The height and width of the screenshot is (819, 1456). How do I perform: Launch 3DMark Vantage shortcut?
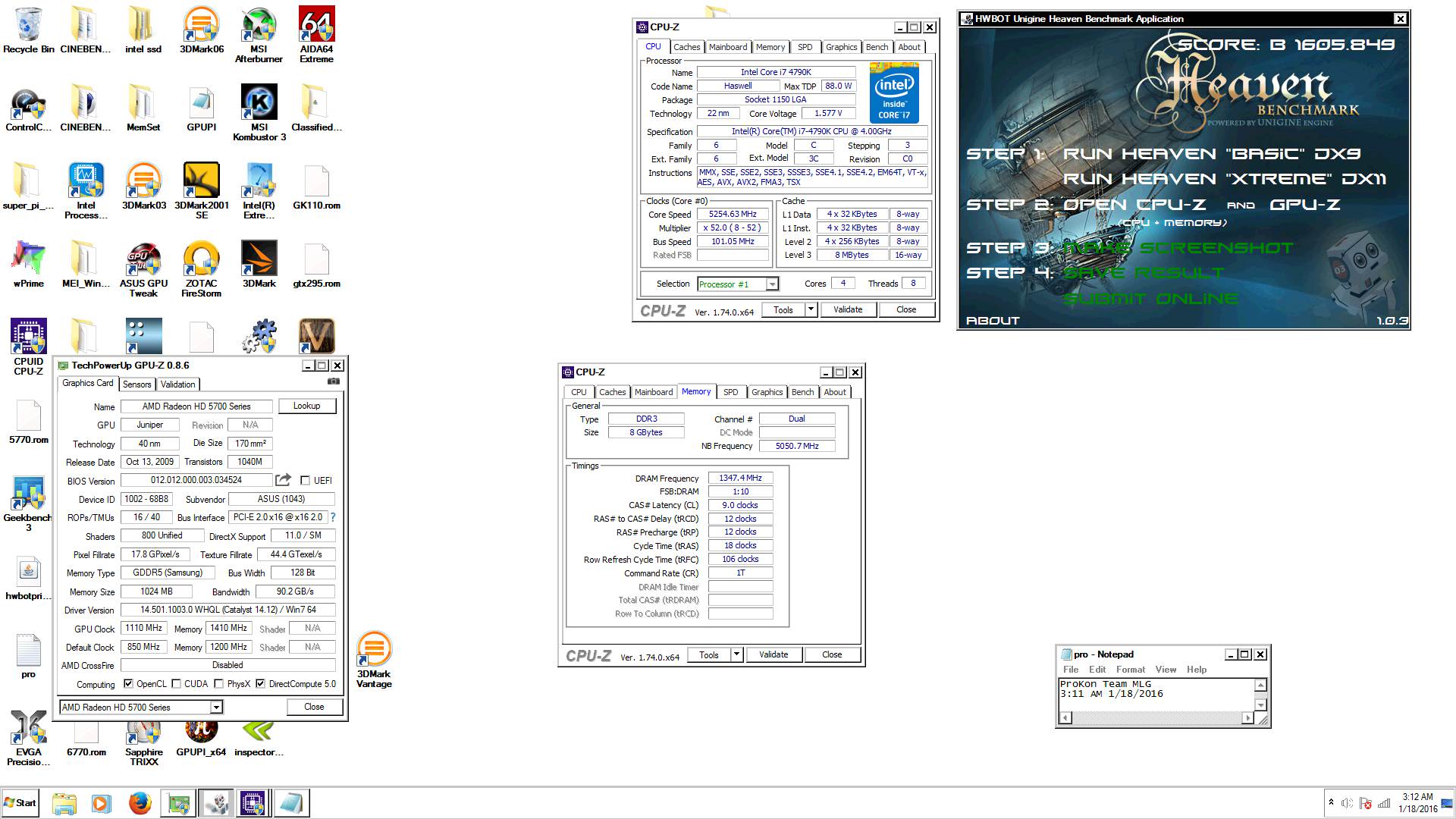374,659
